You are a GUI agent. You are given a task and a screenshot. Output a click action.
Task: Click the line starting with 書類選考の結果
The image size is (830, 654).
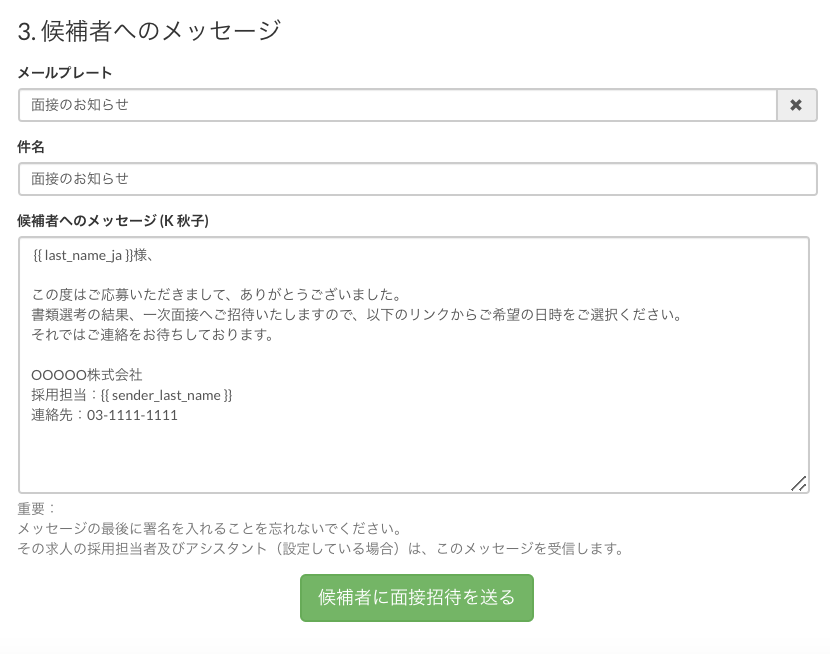(x=355, y=315)
